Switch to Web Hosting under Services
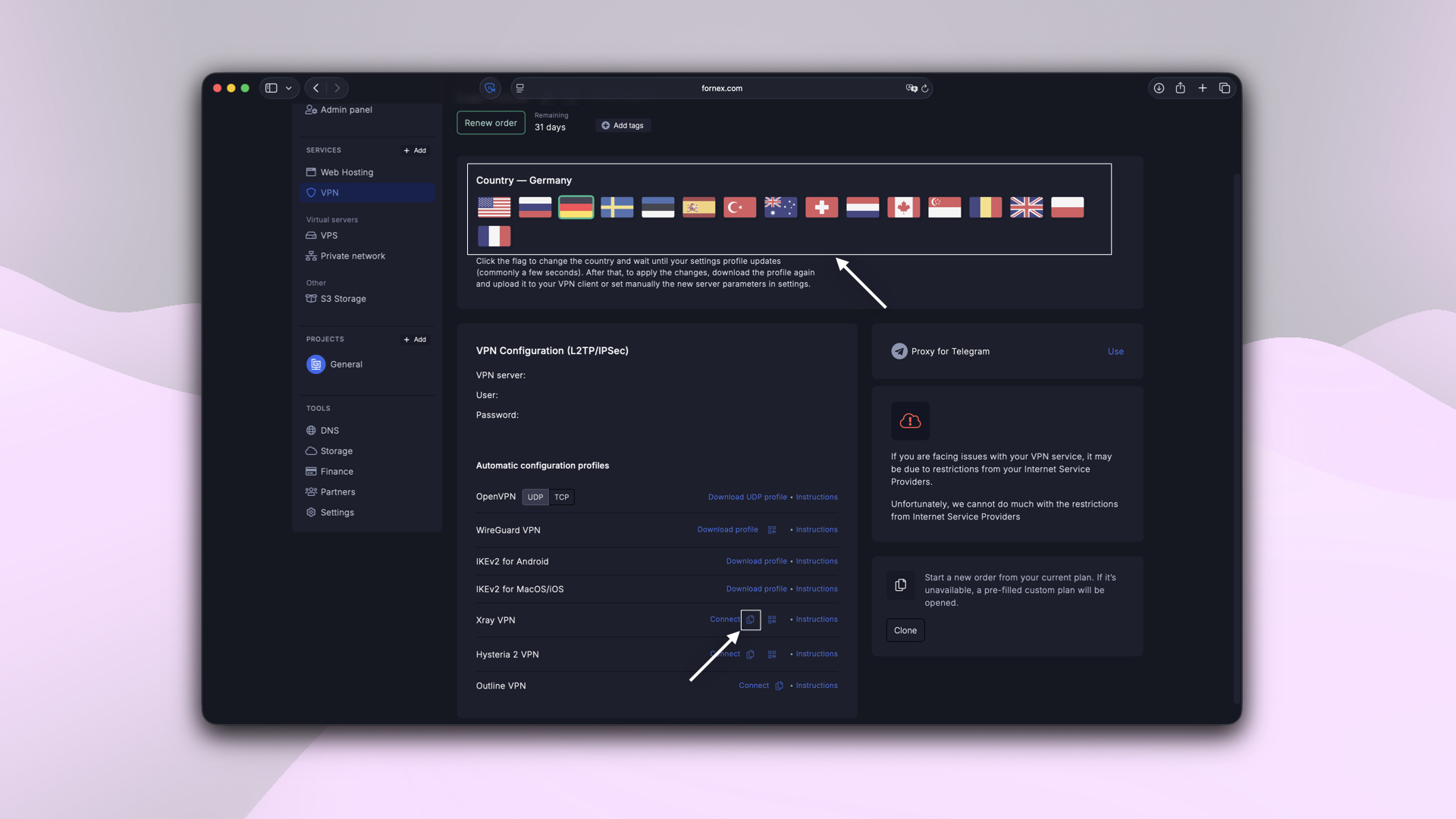The image size is (1456, 819). [x=347, y=172]
